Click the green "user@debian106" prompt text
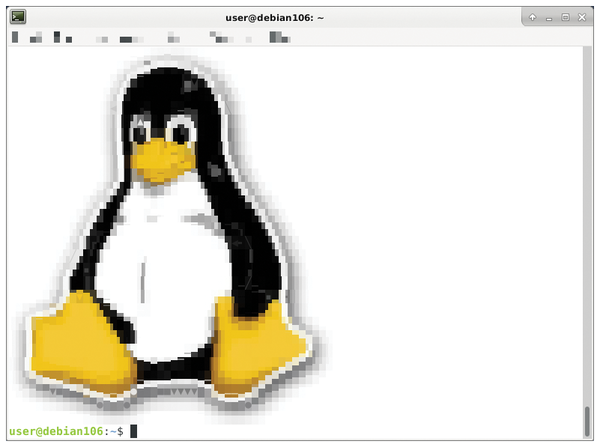Viewport: 600px width, 447px height. (56, 431)
